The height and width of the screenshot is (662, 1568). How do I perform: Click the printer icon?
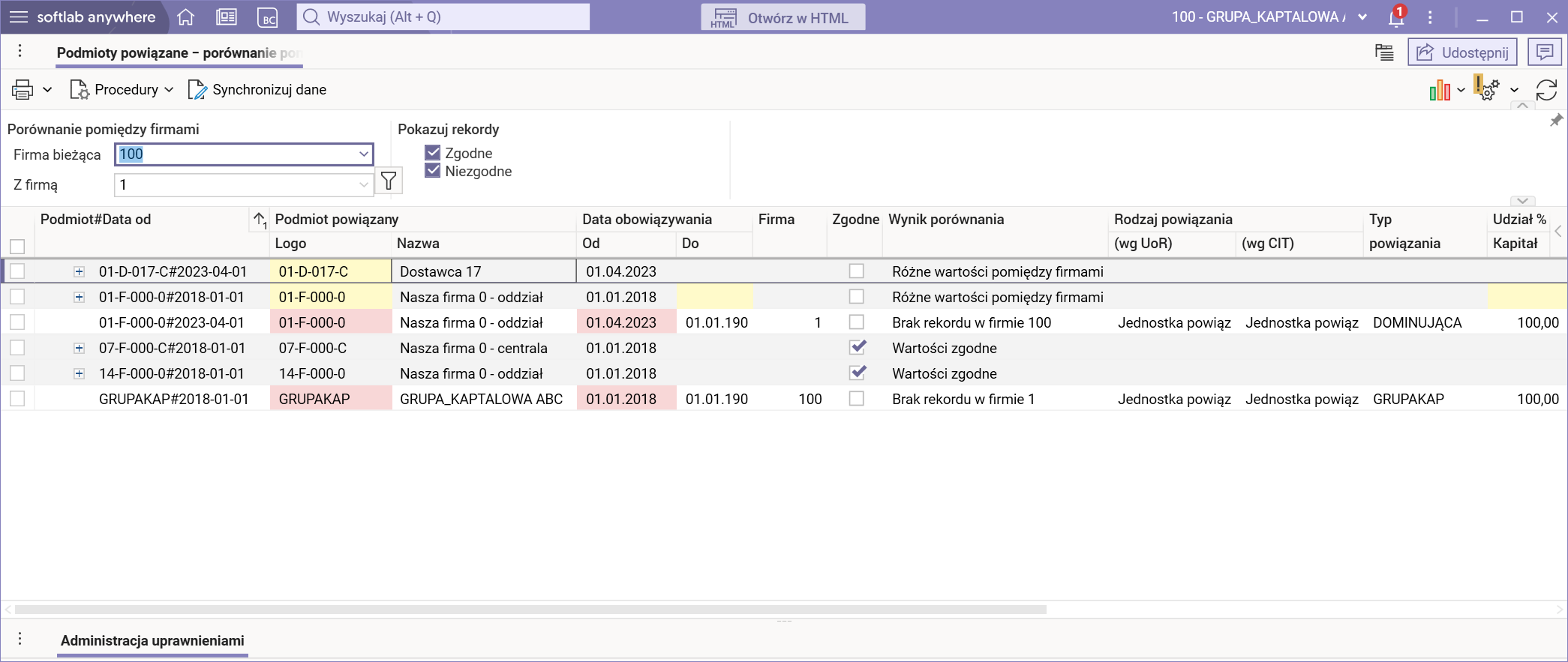[x=23, y=90]
